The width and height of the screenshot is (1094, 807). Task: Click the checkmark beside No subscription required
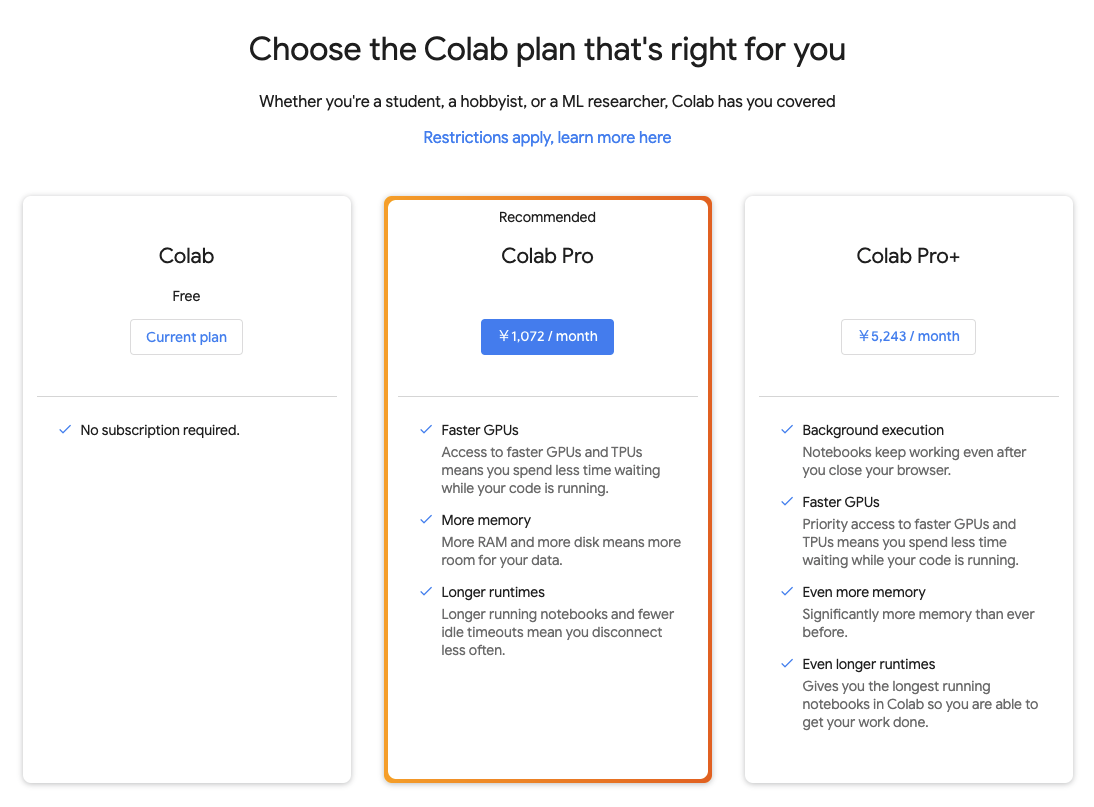pos(64,430)
